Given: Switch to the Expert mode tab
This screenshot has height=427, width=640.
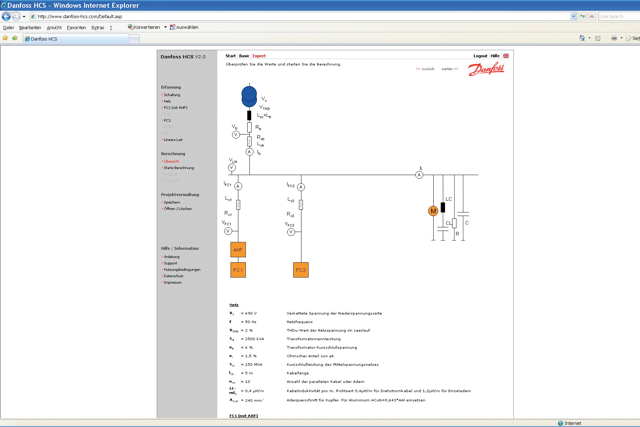Looking at the screenshot, I should tap(259, 56).
